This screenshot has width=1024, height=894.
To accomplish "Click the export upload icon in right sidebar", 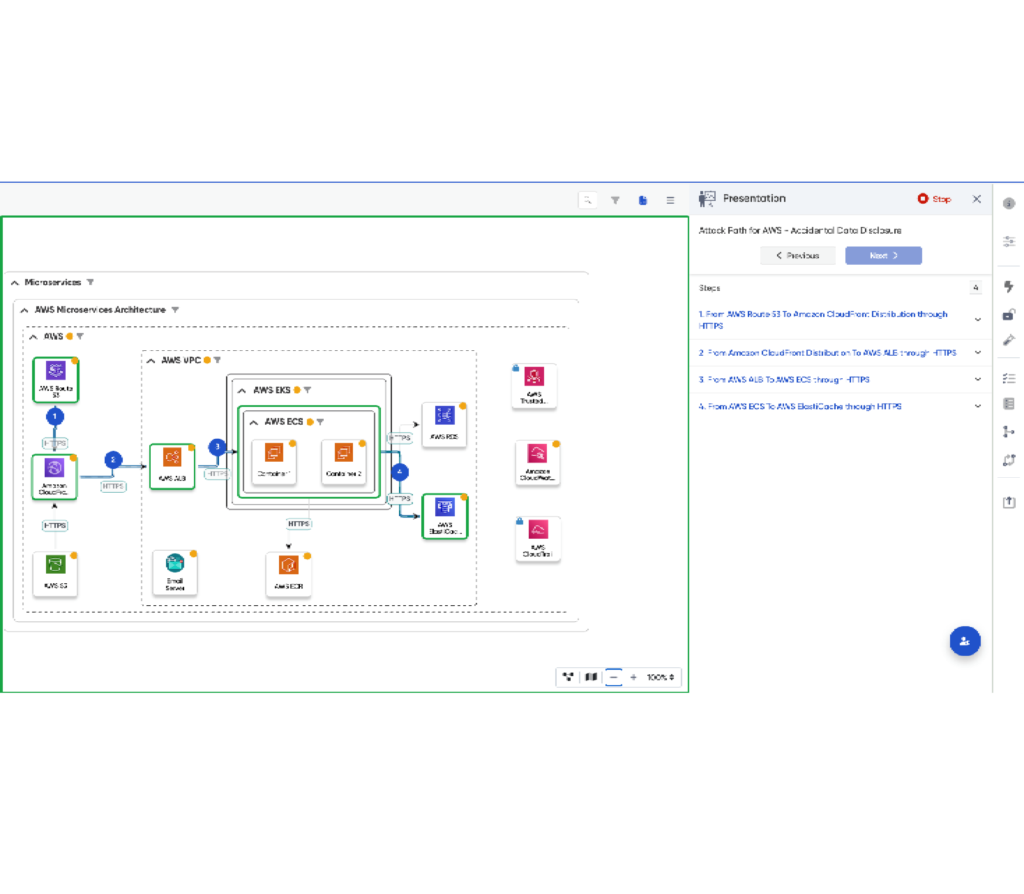I will [1009, 502].
